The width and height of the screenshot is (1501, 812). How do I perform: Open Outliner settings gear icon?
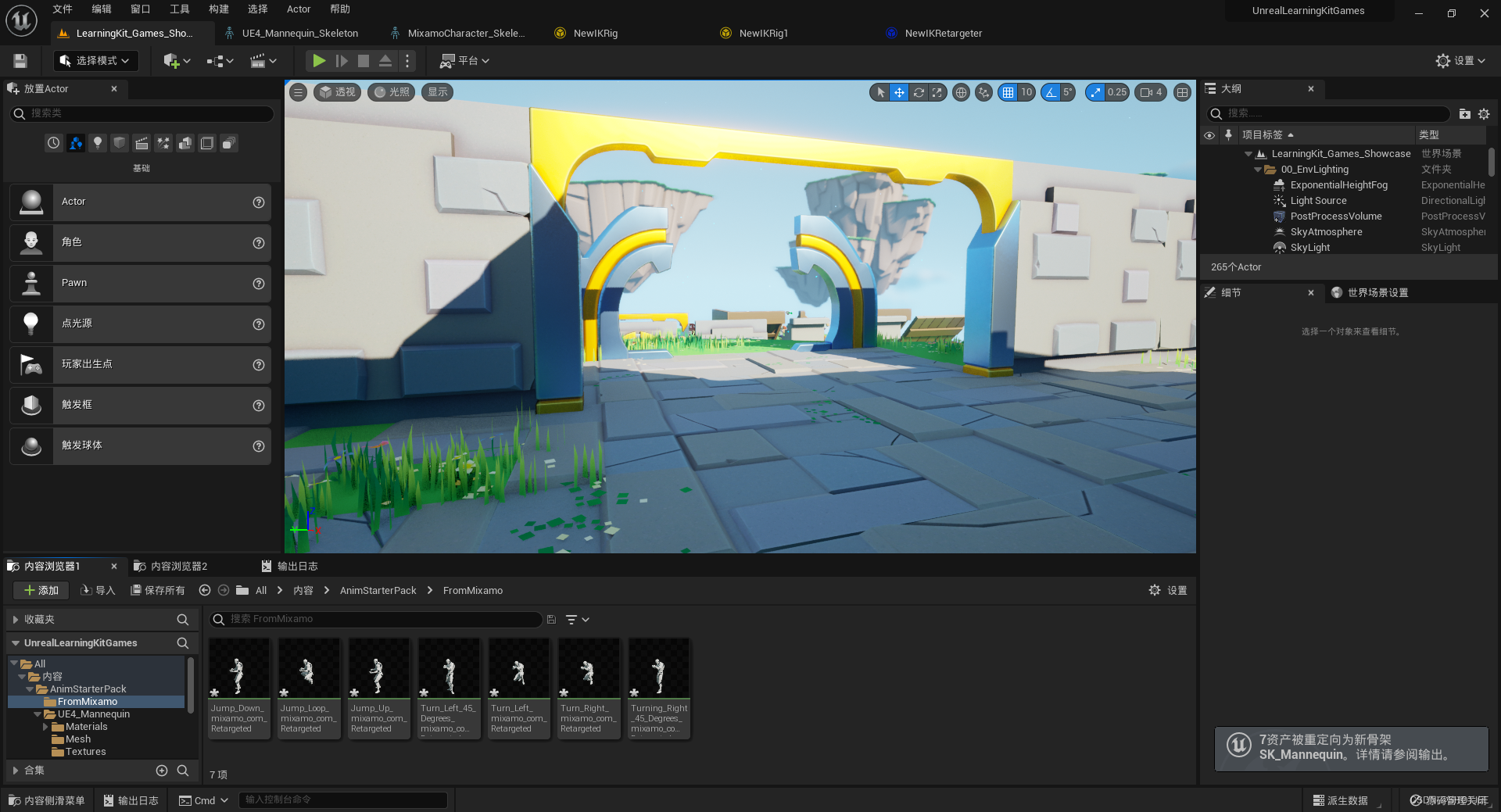tap(1483, 114)
